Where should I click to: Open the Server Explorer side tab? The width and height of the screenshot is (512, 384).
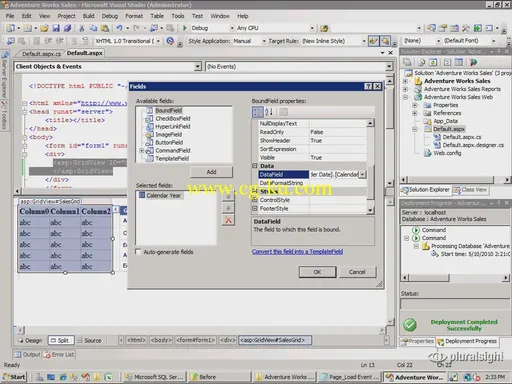click(4, 75)
